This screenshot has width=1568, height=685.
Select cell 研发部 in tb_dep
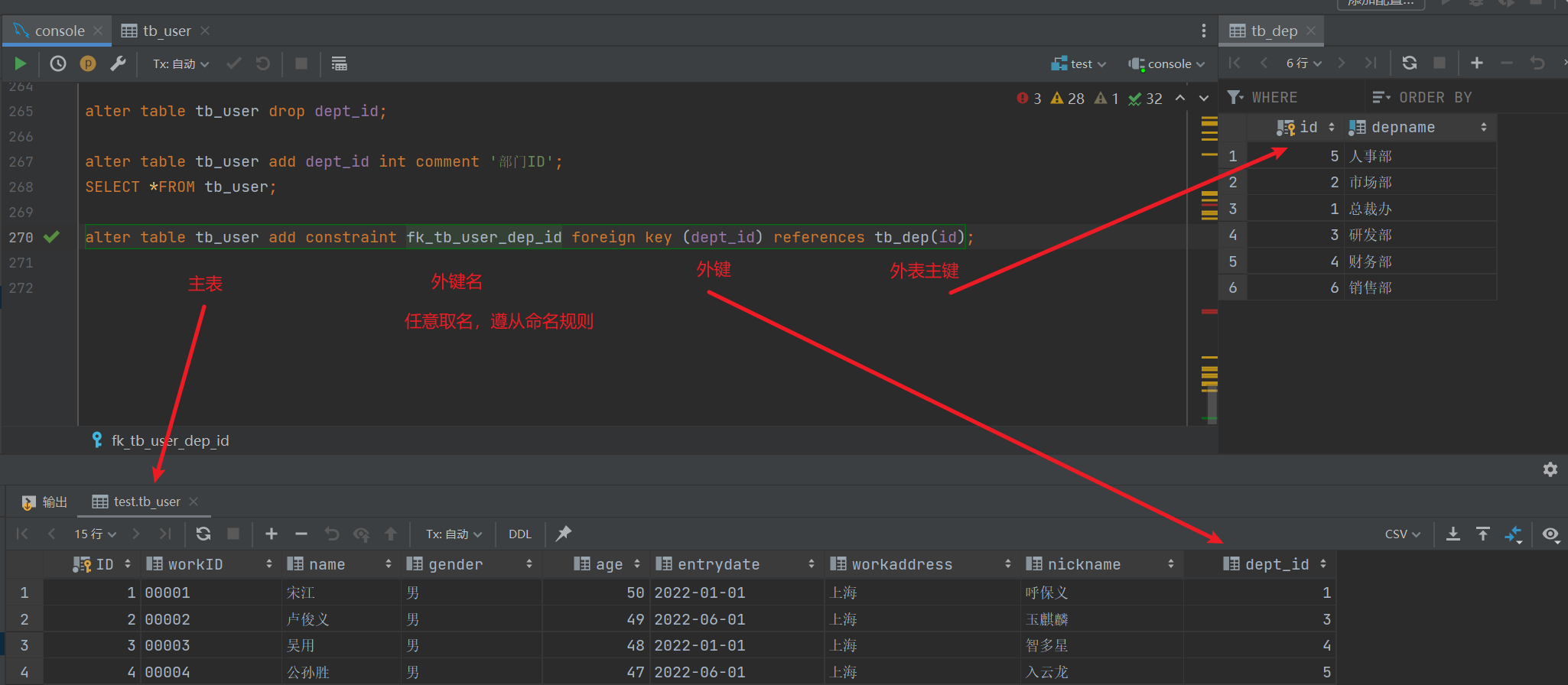point(1420,235)
